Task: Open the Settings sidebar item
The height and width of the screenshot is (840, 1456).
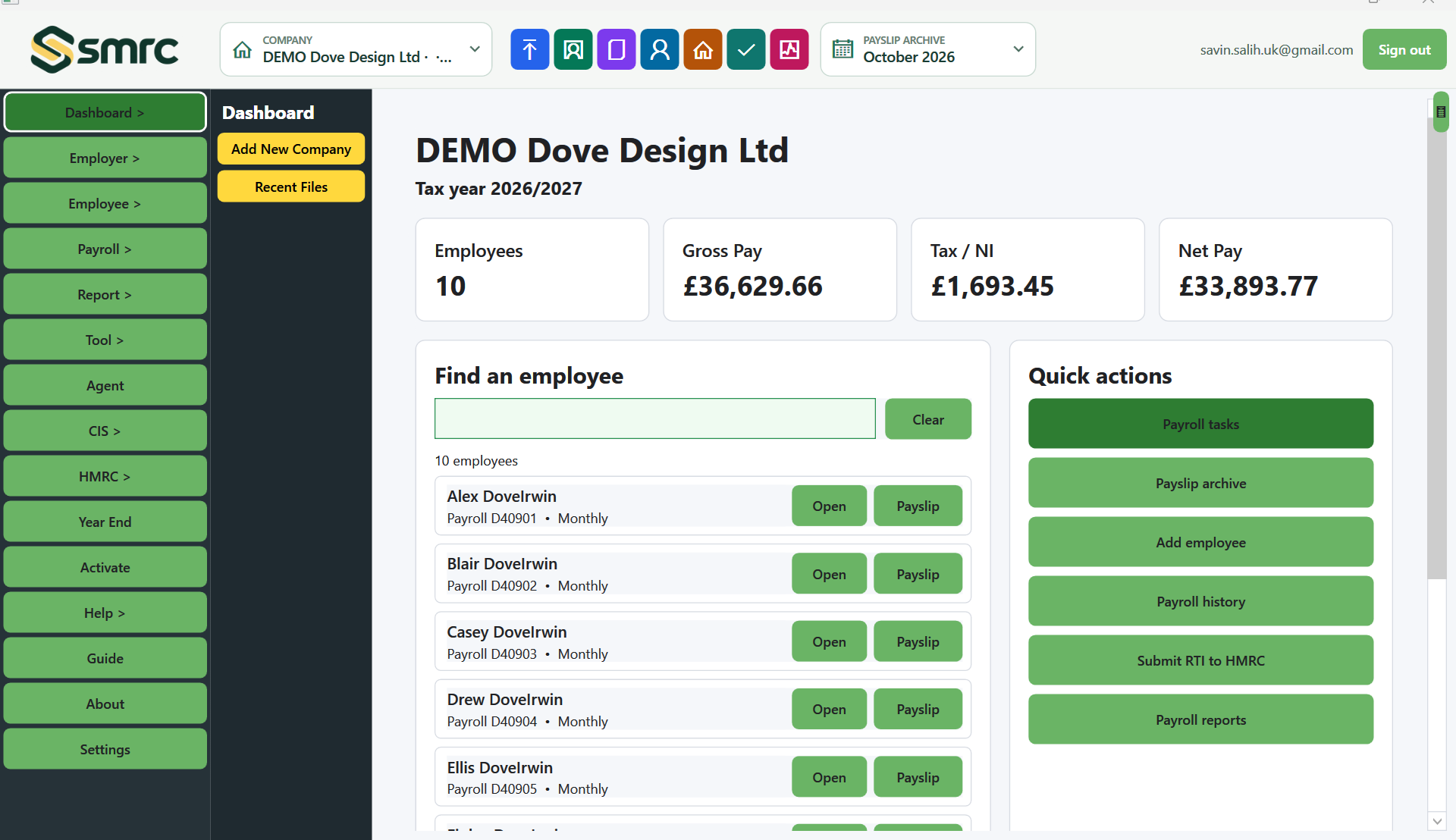Action: (105, 749)
